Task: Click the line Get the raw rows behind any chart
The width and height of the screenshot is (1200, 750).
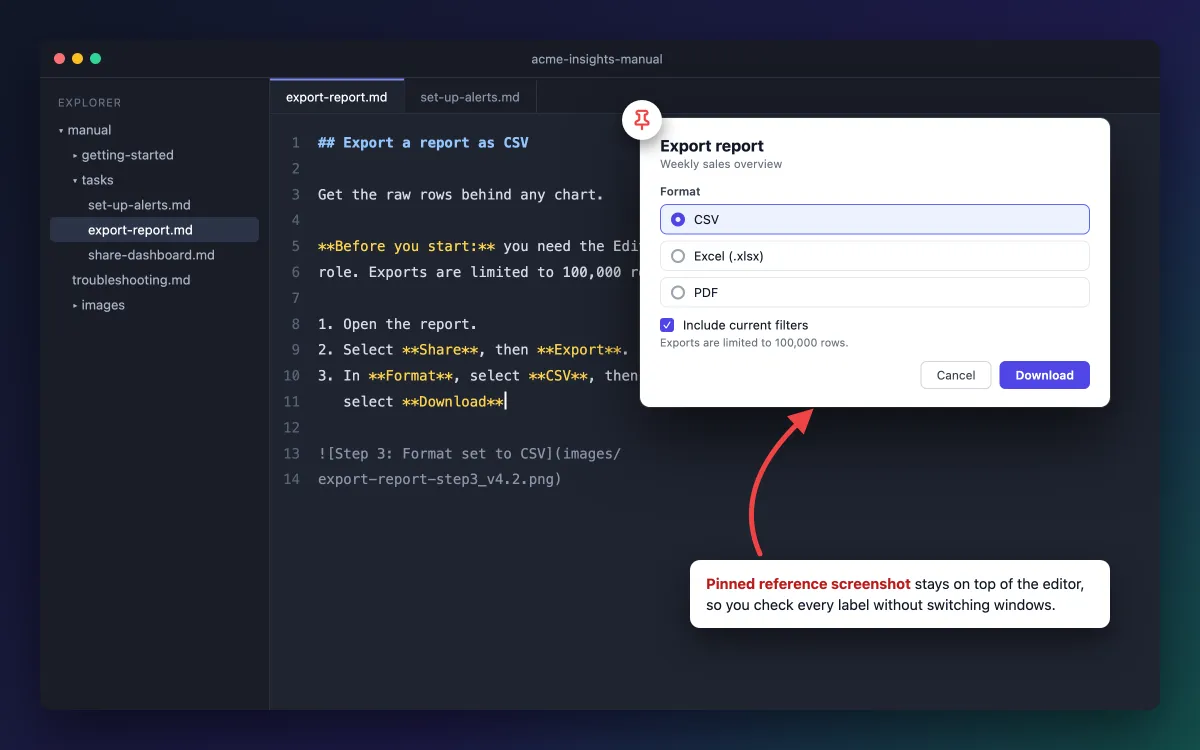Action: pyautogui.click(x=461, y=195)
